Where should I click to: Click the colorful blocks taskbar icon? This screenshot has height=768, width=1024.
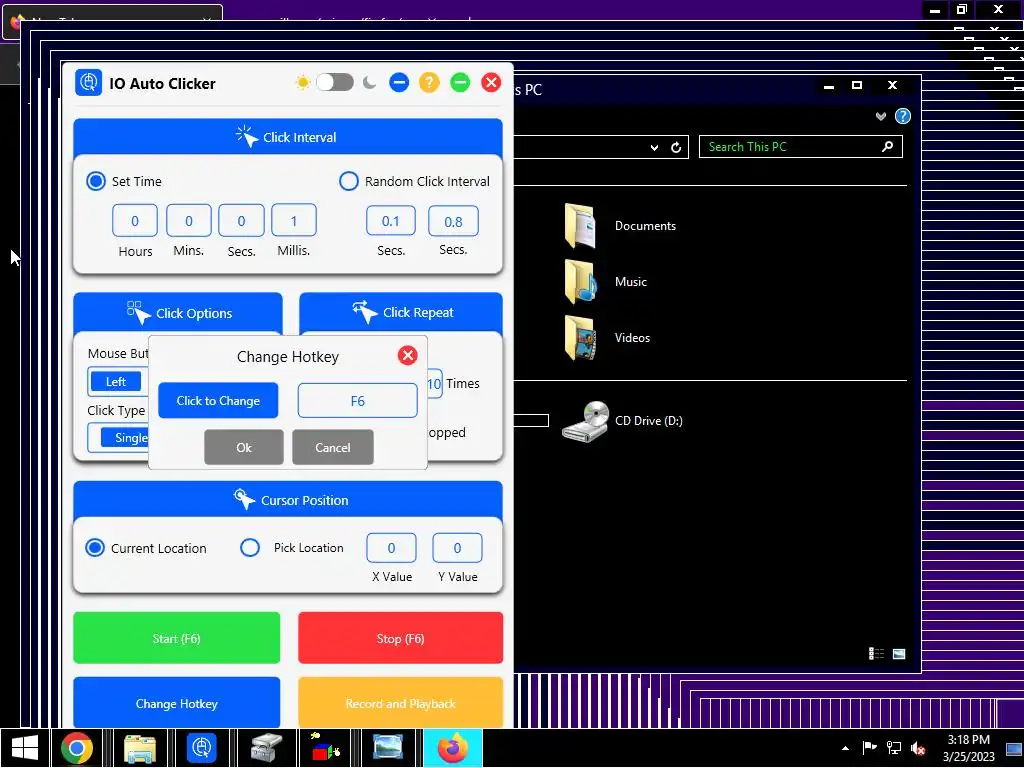326,748
